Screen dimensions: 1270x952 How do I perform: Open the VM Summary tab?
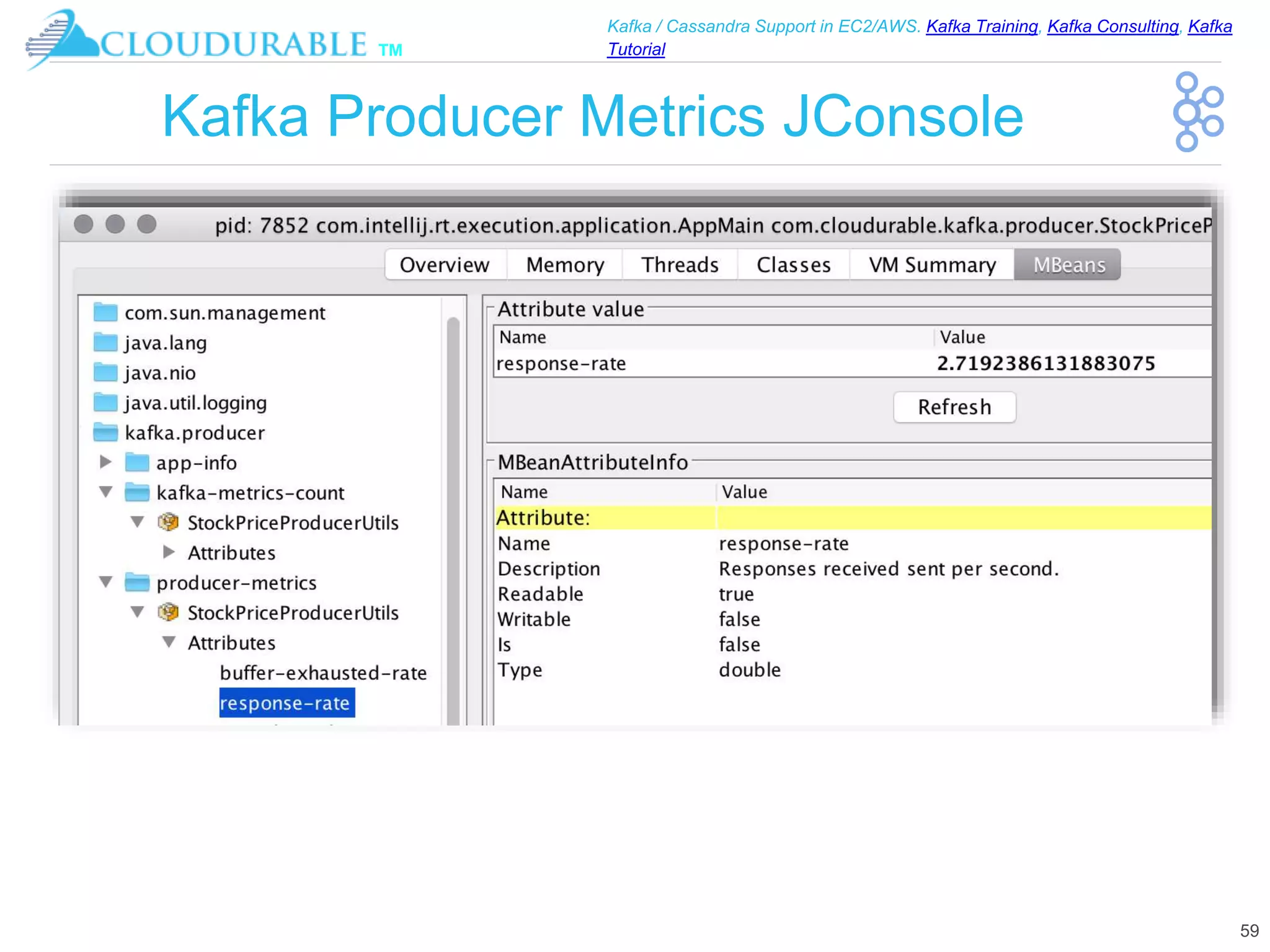click(x=931, y=265)
